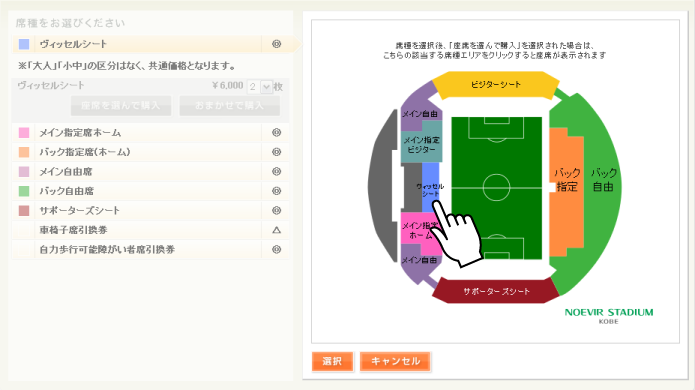Click availability circle icon for サポーターズシート

277,211
